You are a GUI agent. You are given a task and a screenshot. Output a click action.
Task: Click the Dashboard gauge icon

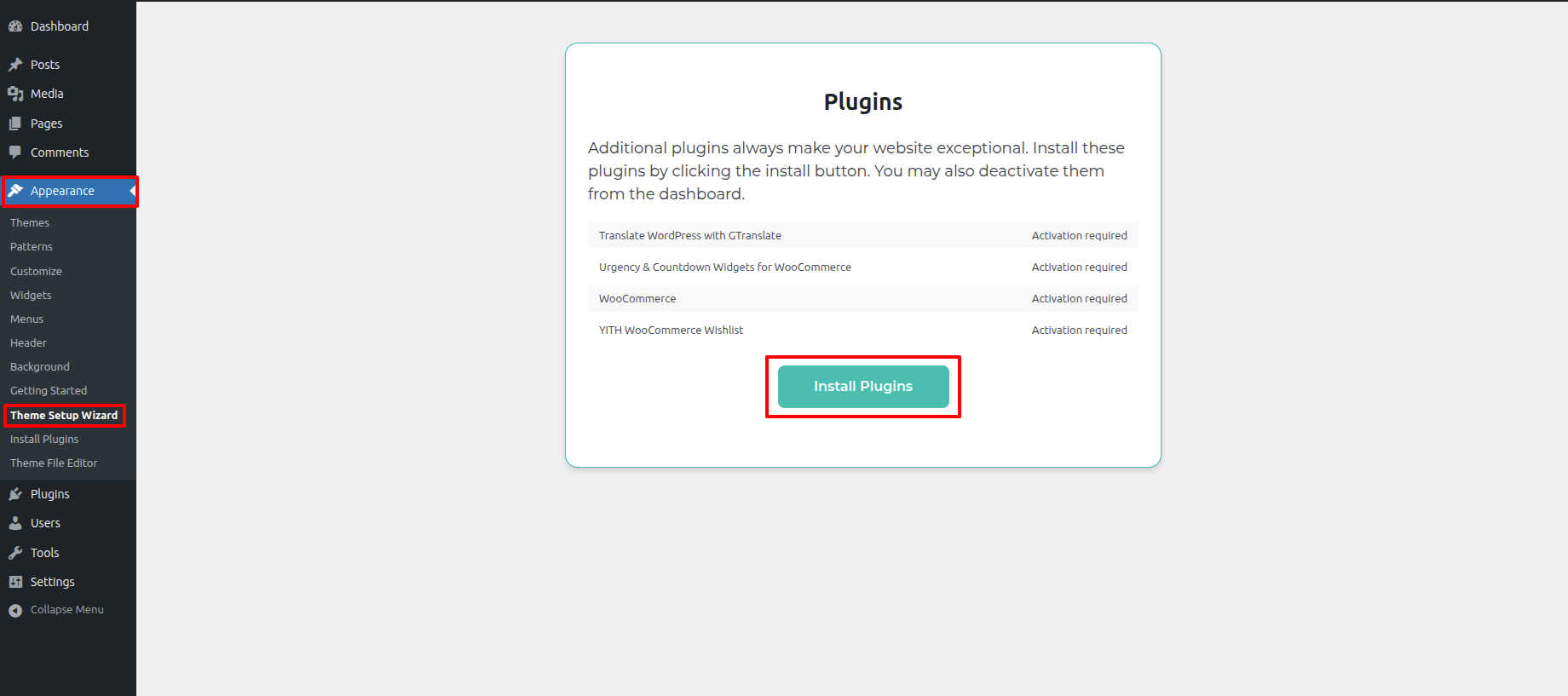(x=15, y=26)
